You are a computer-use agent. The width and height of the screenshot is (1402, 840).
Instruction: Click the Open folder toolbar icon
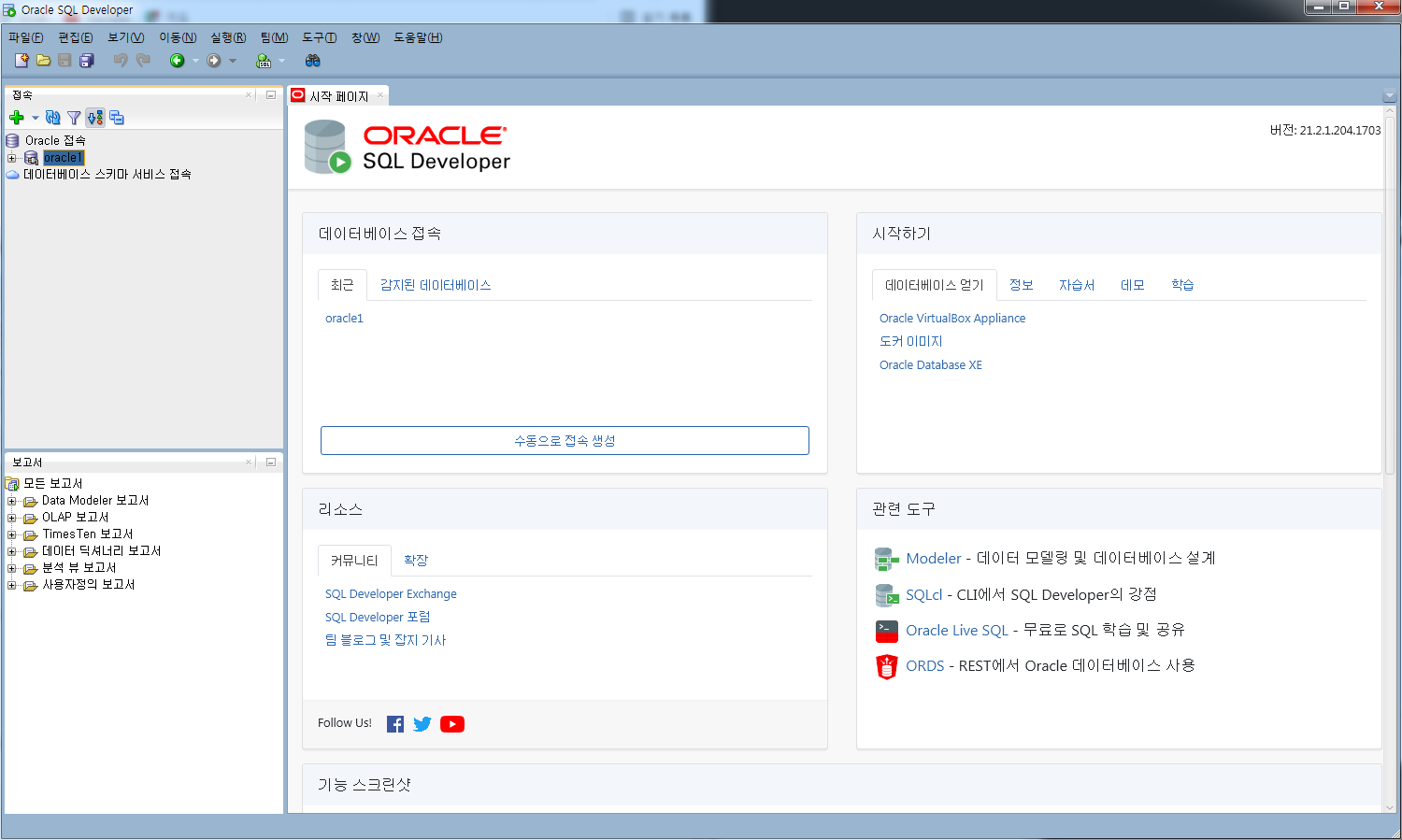43,61
